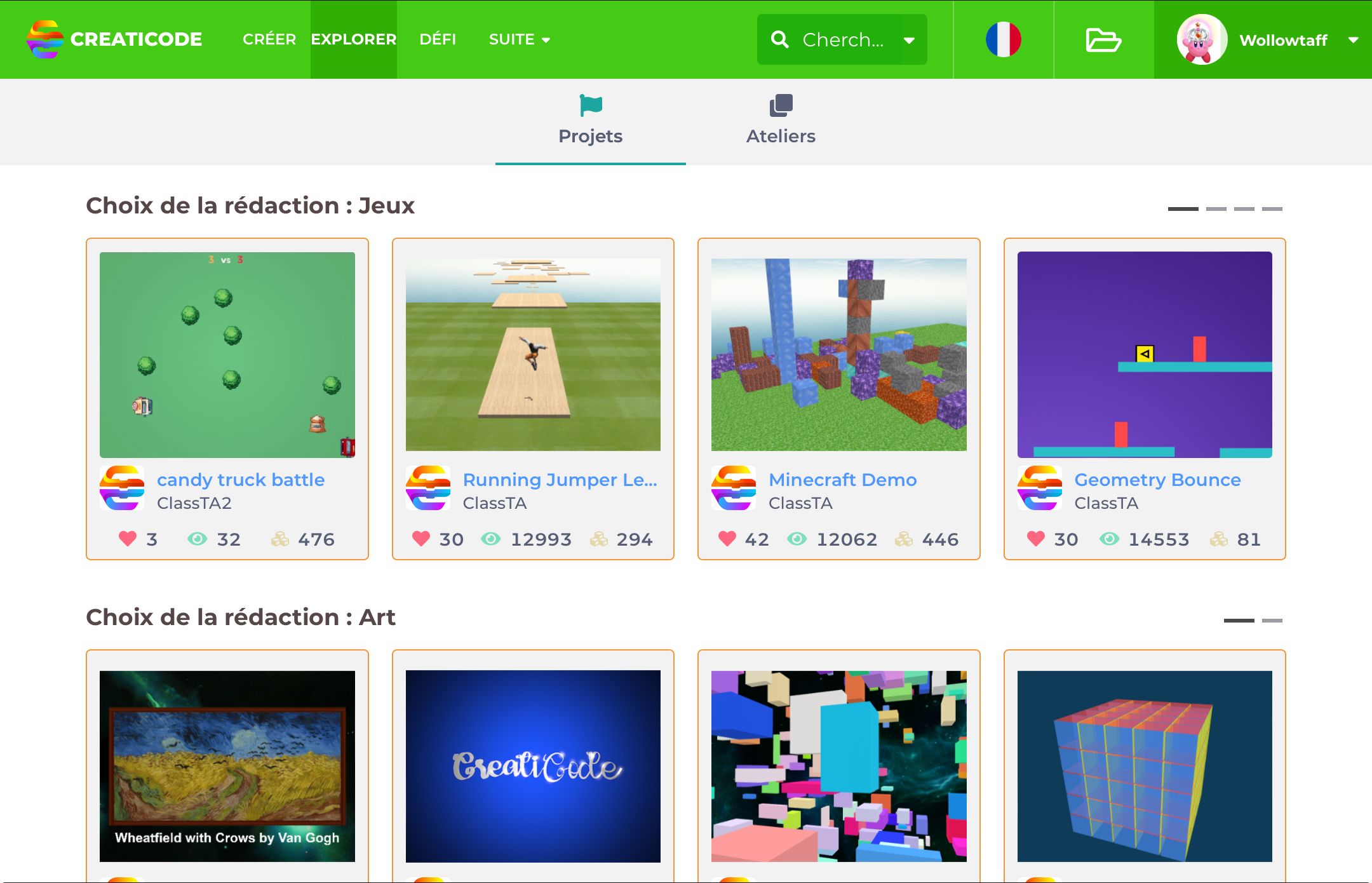Click the views eye icon on Geometry Bounce
This screenshot has height=883, width=1372.
1109,539
